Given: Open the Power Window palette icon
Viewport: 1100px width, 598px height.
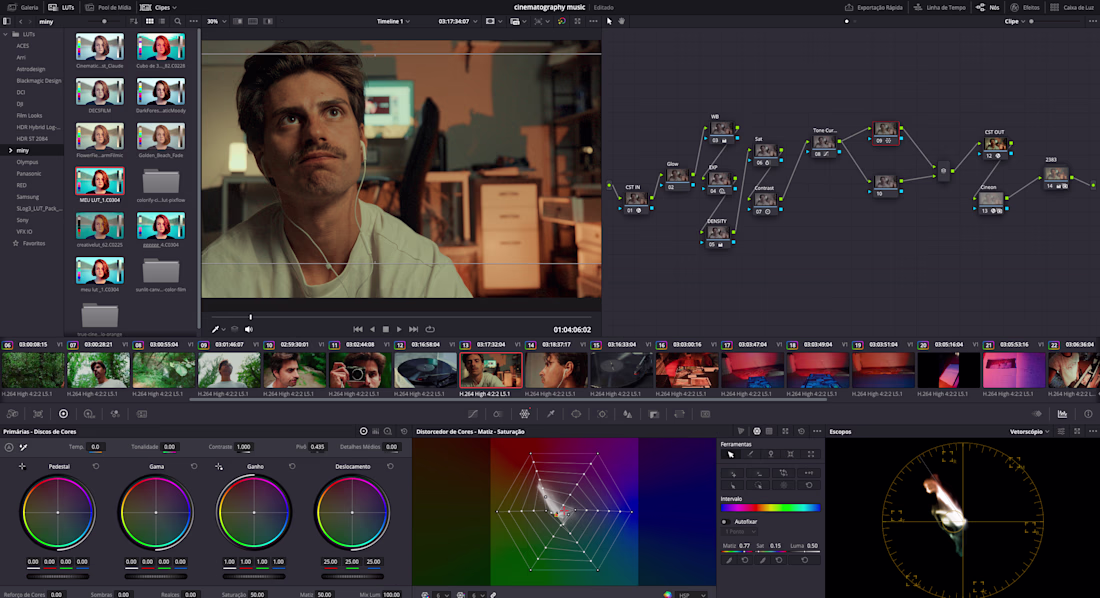Looking at the screenshot, I should point(576,414).
